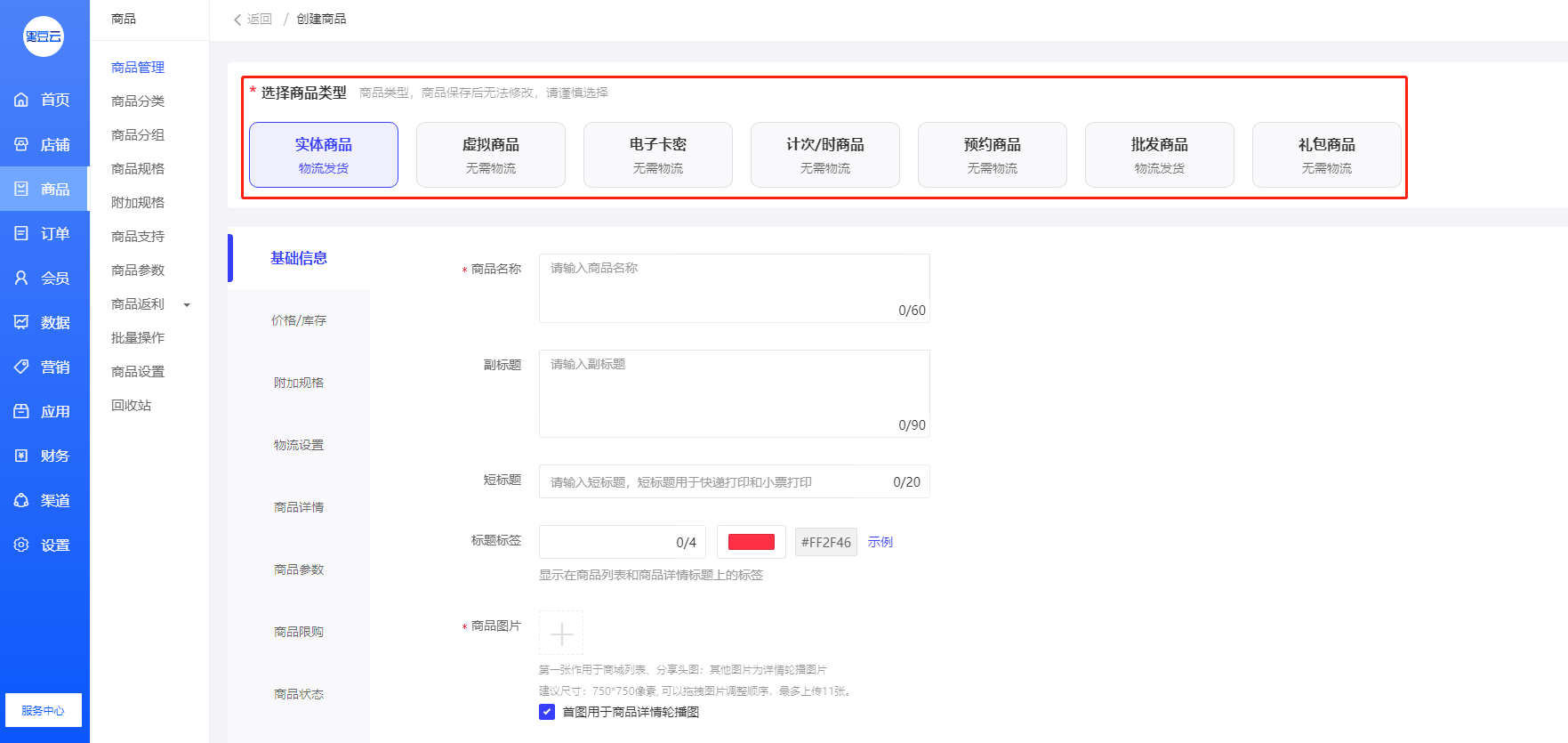Open 商品参数 in the left submenu
The height and width of the screenshot is (743, 1568).
[x=138, y=271]
